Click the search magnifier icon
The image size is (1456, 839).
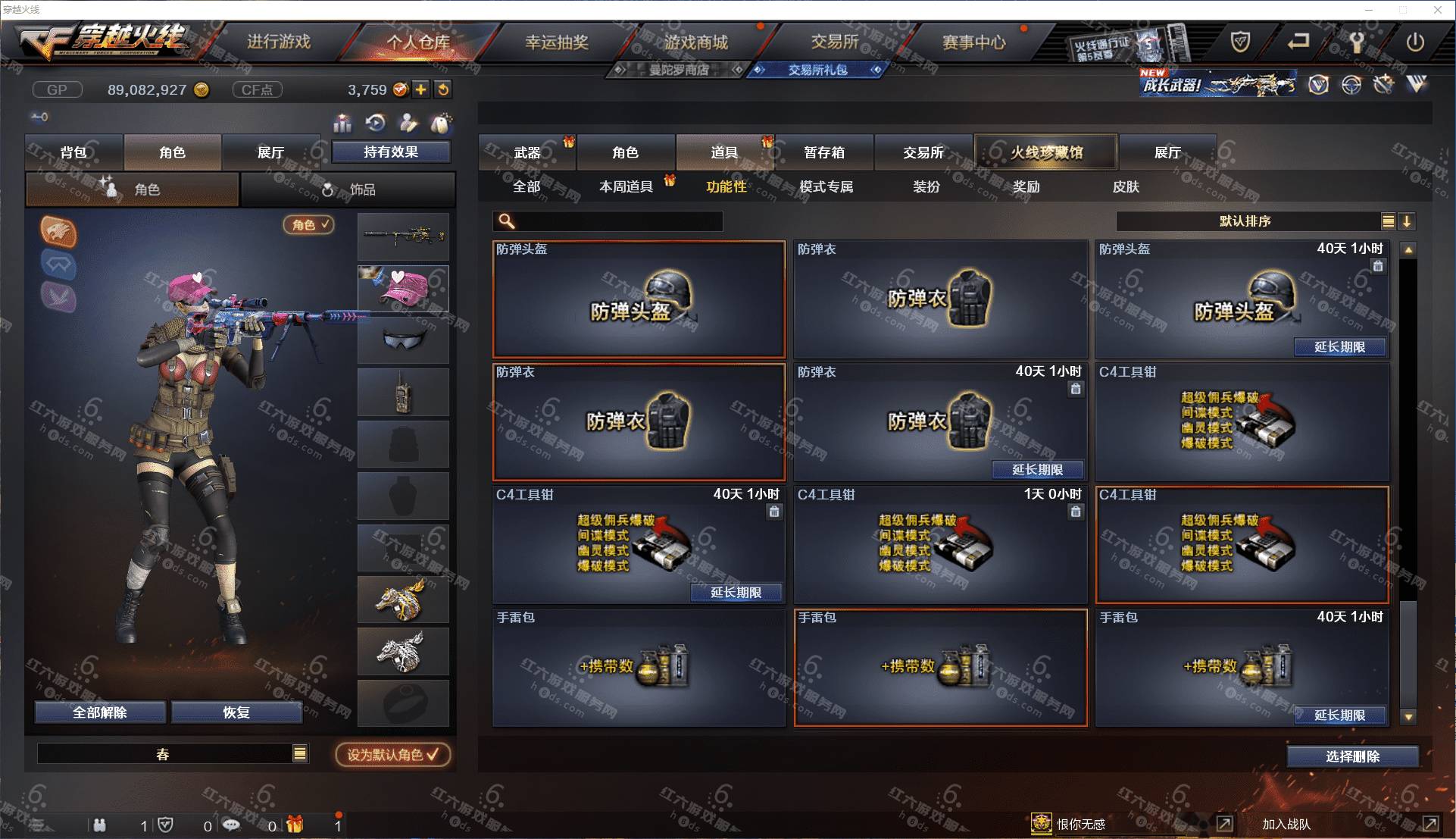[507, 221]
